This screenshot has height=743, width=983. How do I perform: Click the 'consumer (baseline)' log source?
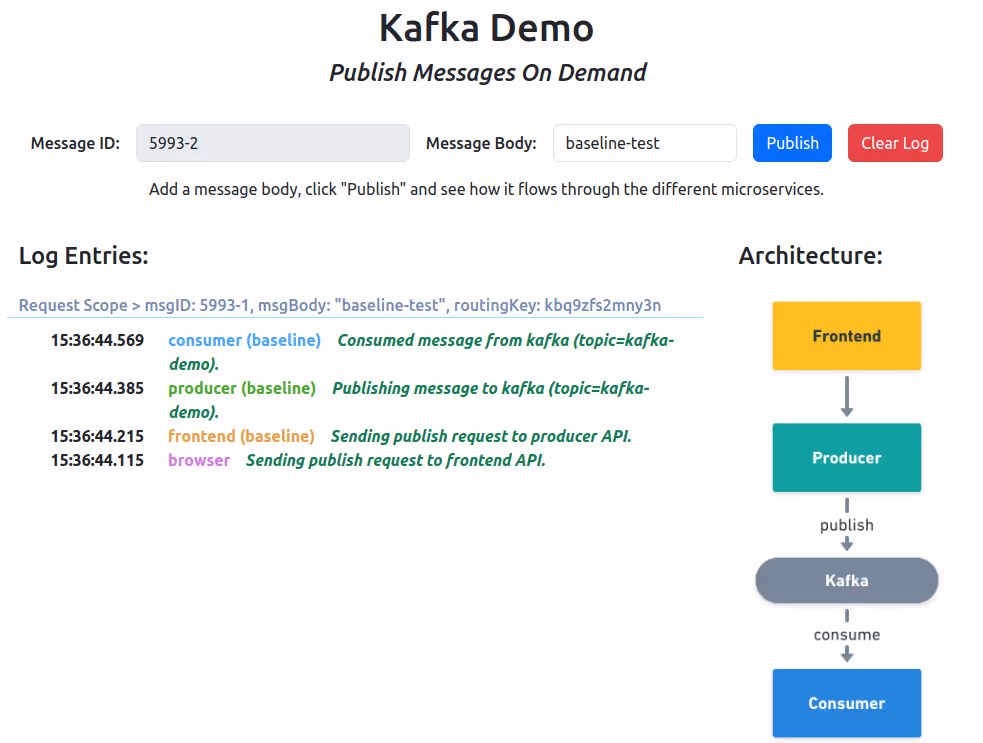coord(244,340)
